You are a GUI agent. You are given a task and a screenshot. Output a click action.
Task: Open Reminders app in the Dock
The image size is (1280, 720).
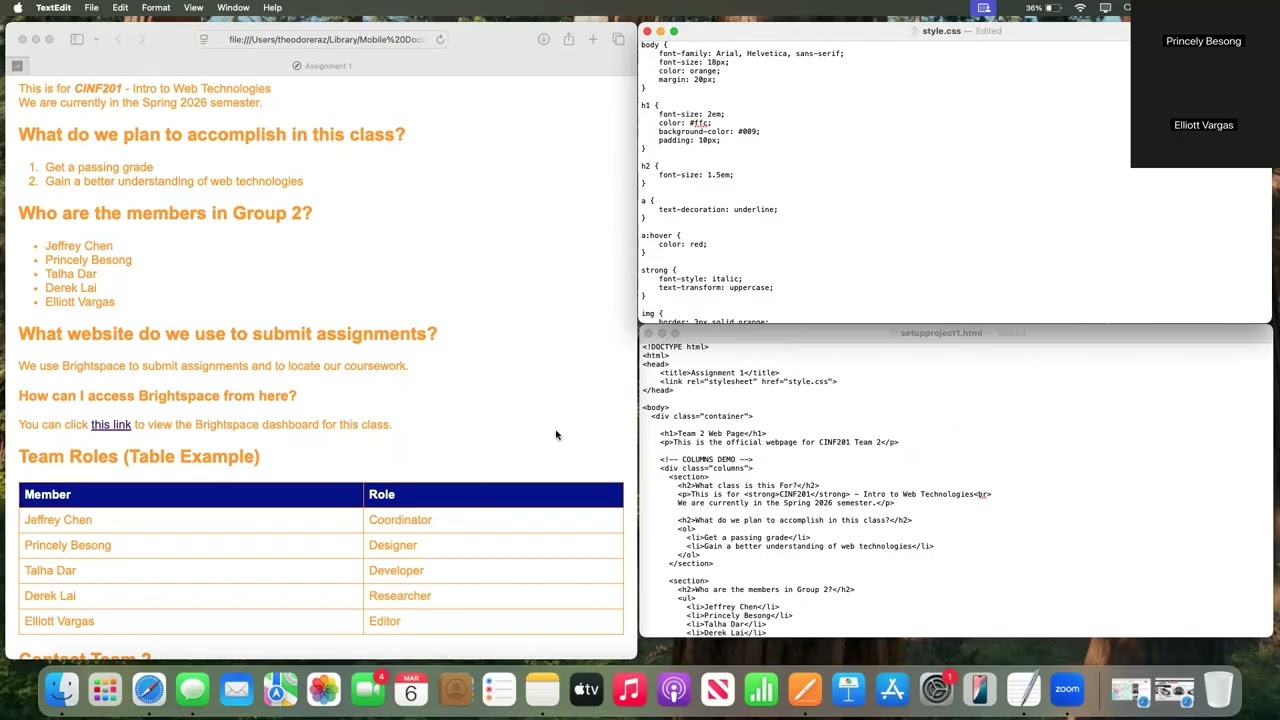point(499,689)
